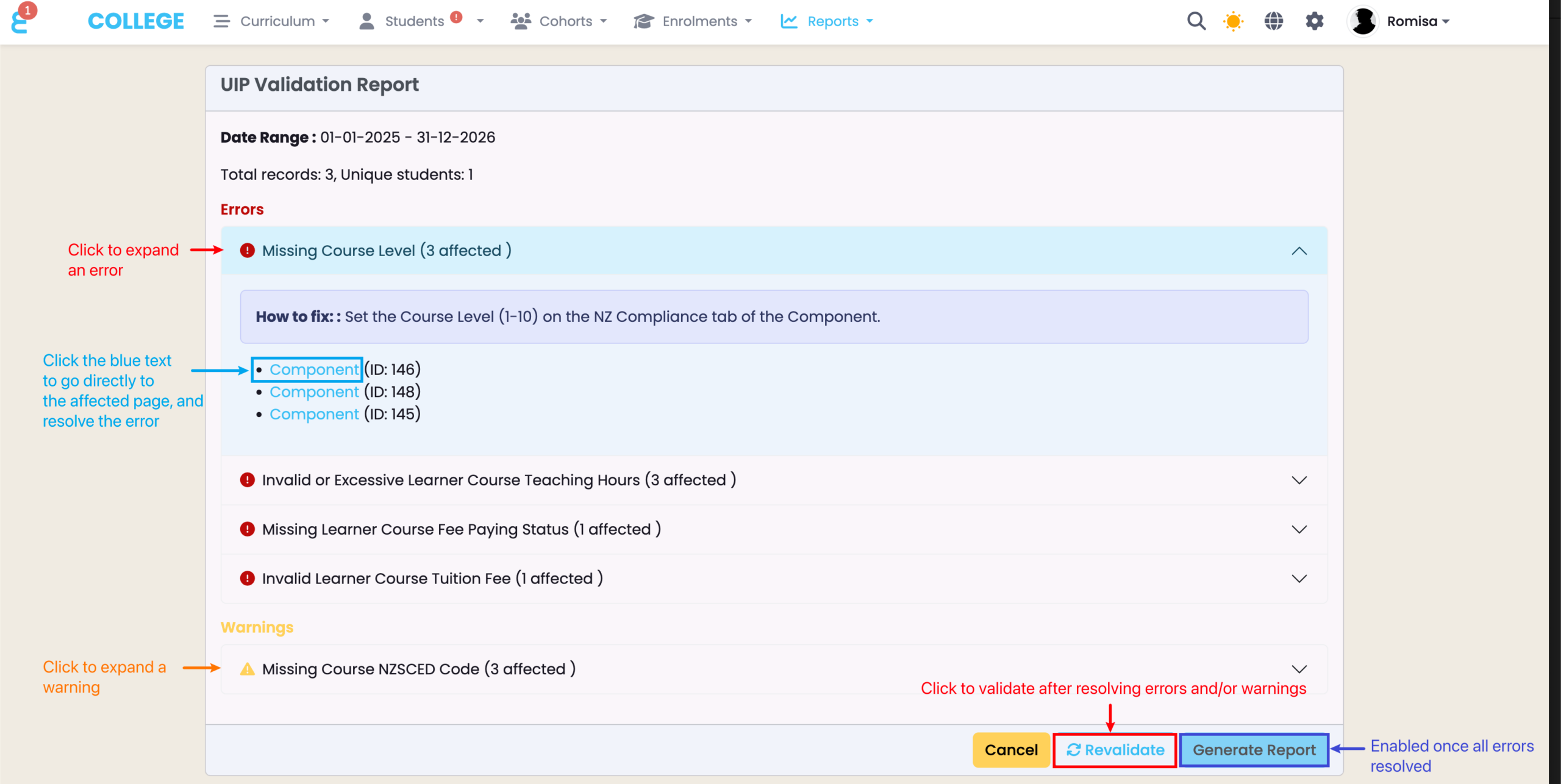Click the COLLEGE logo text
Image resolution: width=1561 pixels, height=784 pixels.
[x=135, y=21]
